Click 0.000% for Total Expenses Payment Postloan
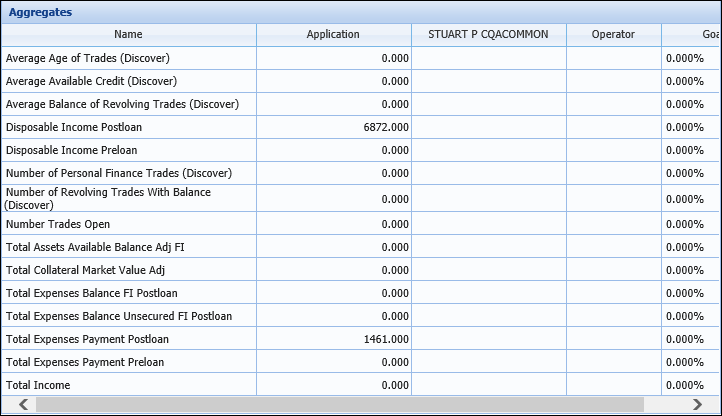 685,340
